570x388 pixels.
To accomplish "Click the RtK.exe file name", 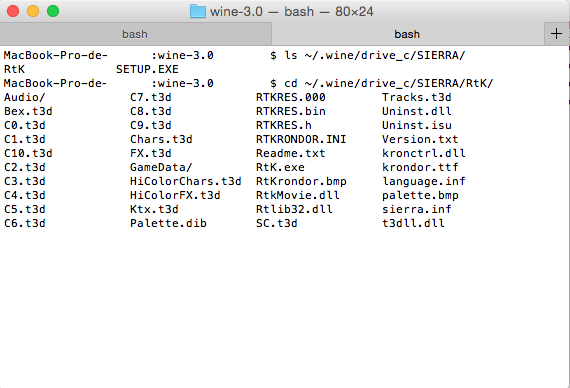I will (x=280, y=167).
